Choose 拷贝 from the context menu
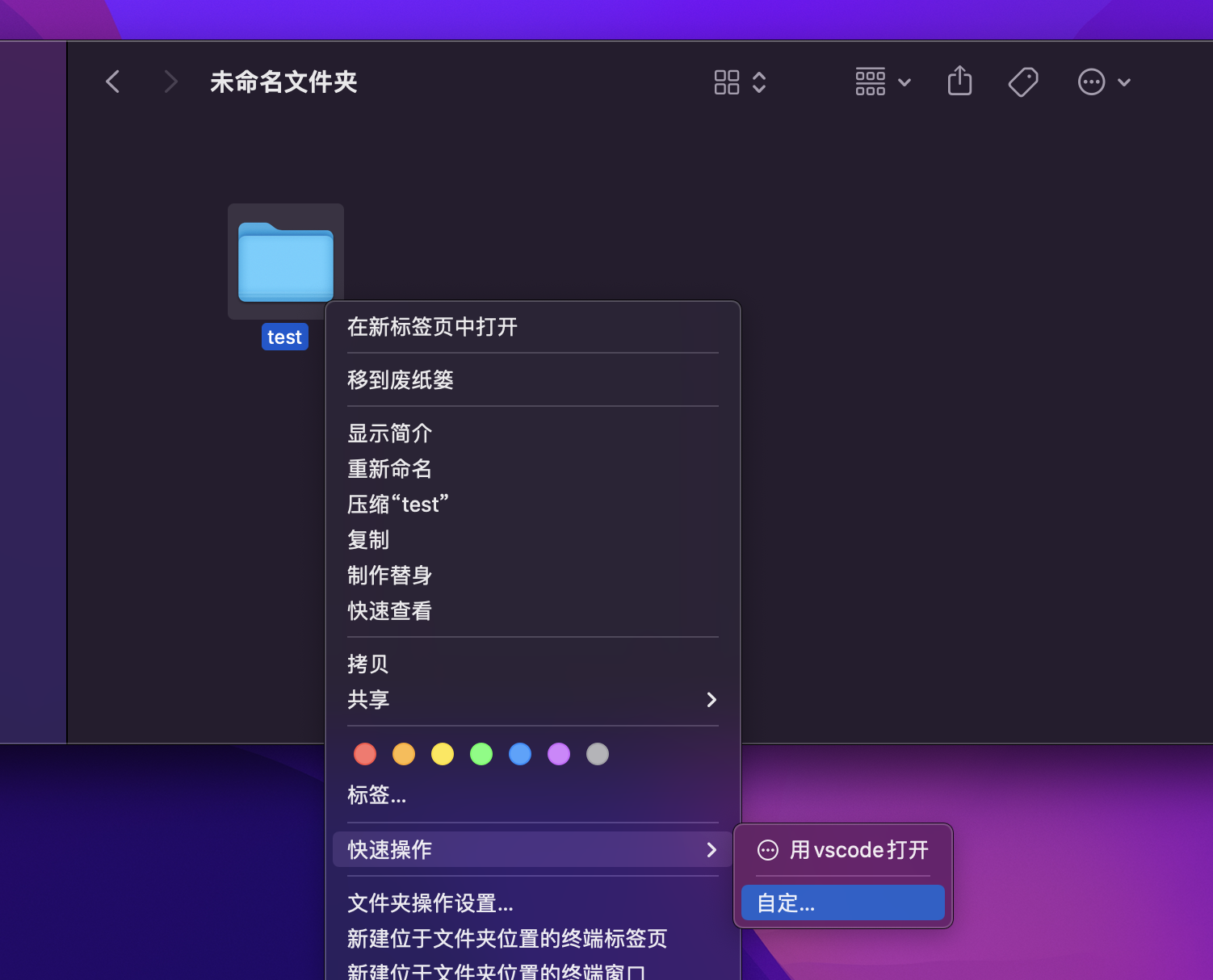The width and height of the screenshot is (1213, 980). (x=532, y=664)
